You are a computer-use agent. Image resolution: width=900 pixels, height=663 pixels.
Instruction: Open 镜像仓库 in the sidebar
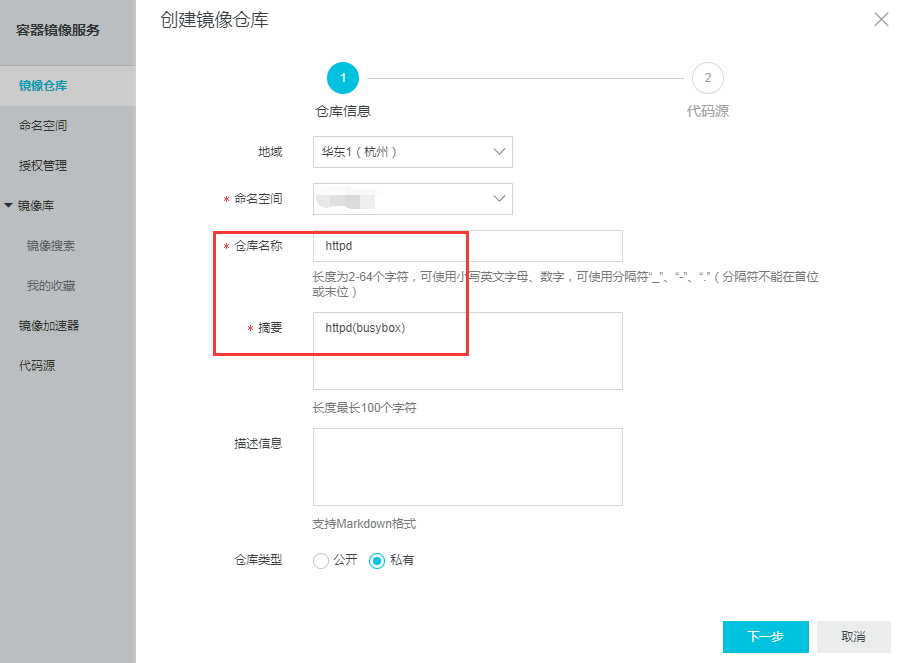(x=43, y=86)
